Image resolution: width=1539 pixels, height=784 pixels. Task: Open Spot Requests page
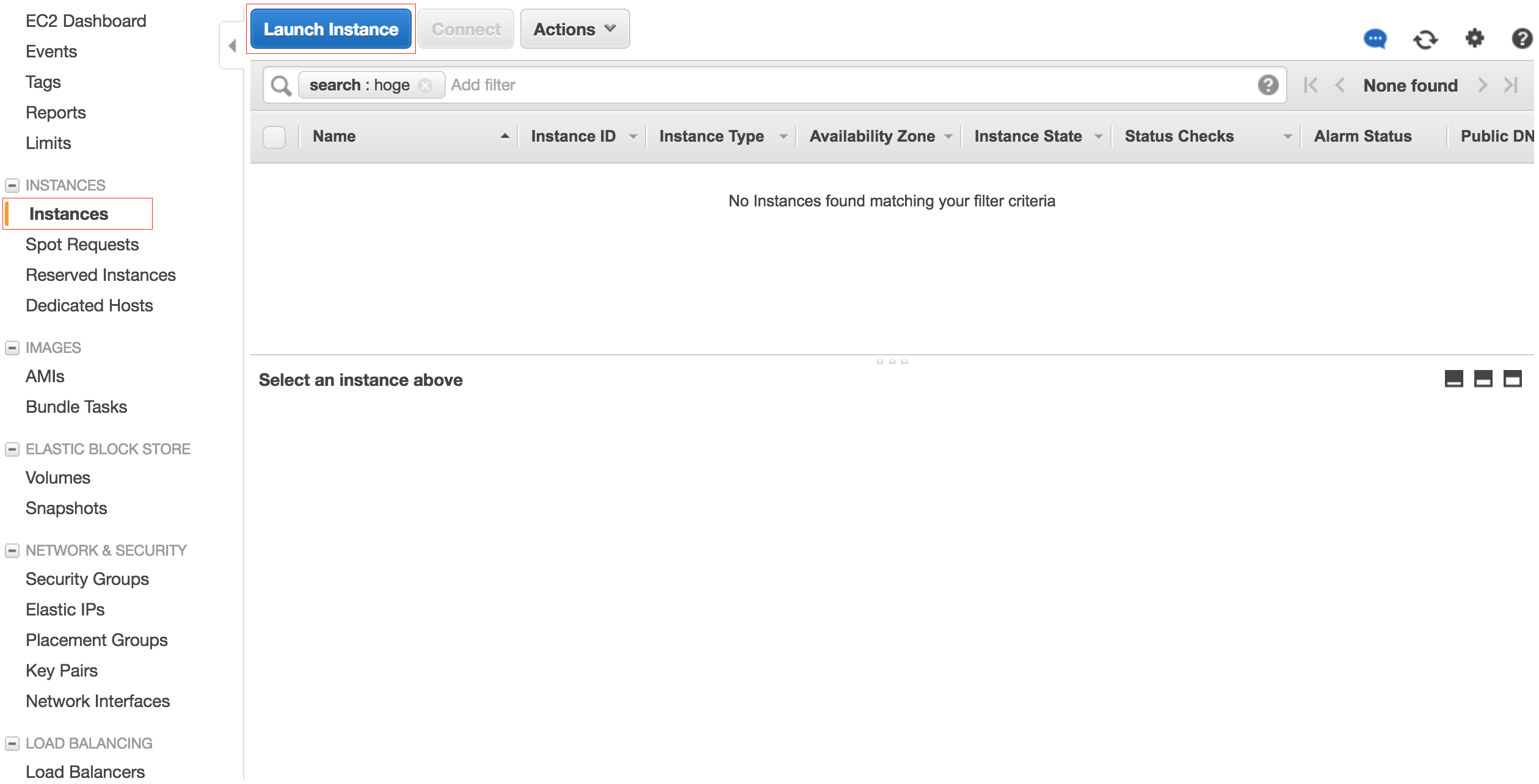(82, 245)
